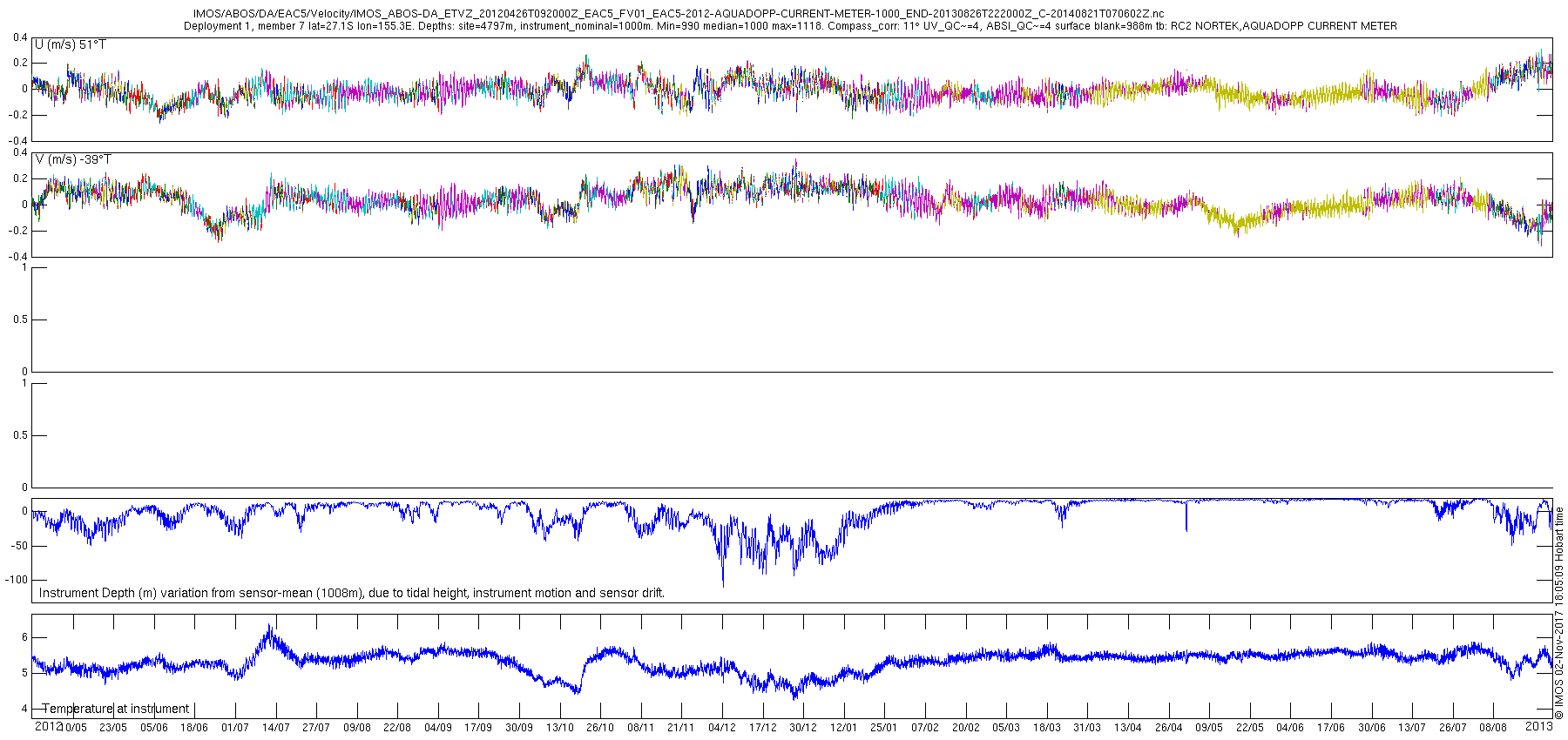Screen dimensions: 1568x740
Task: Select the '22/05' date tick label
Action: point(1250,728)
